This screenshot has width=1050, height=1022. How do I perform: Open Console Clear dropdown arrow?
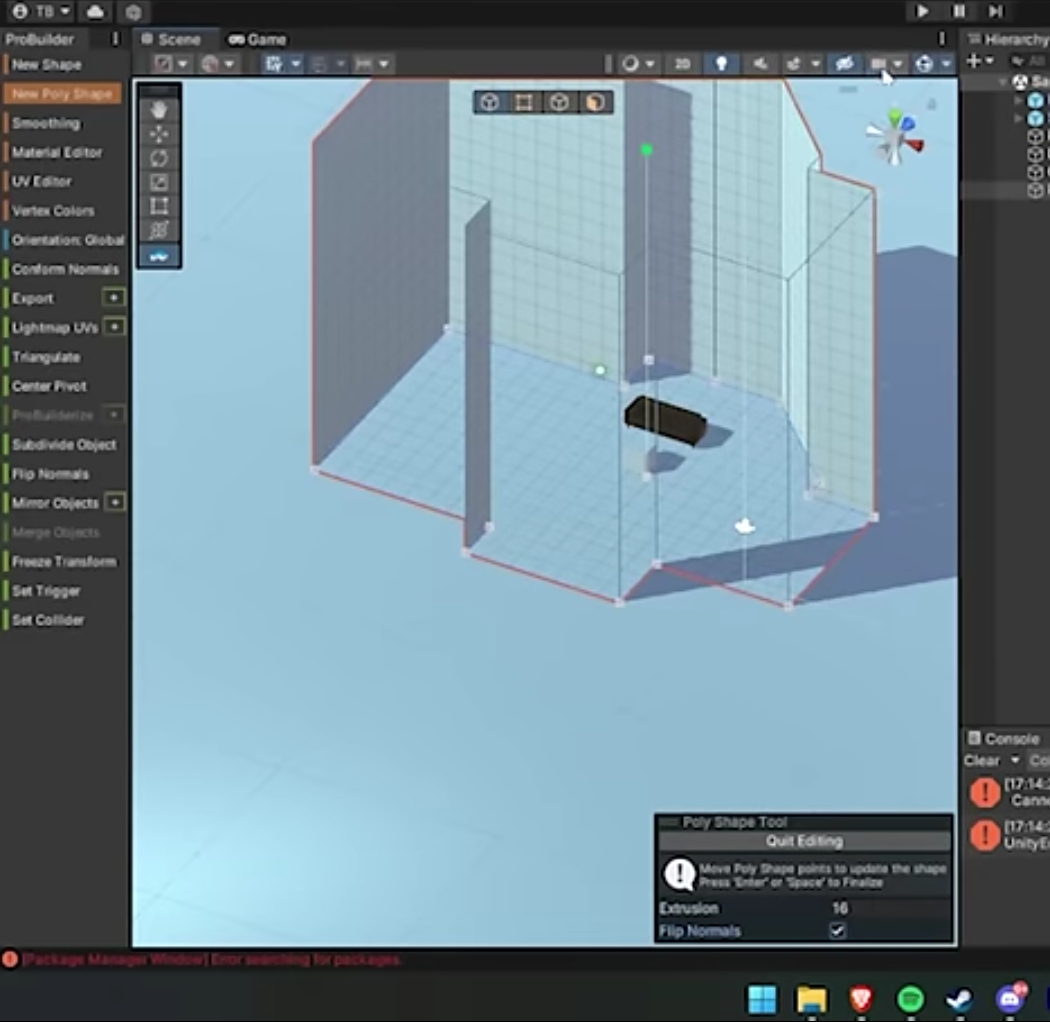coord(1015,760)
